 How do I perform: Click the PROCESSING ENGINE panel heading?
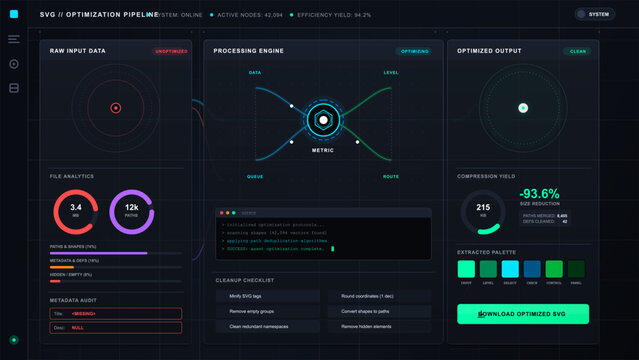coord(249,51)
